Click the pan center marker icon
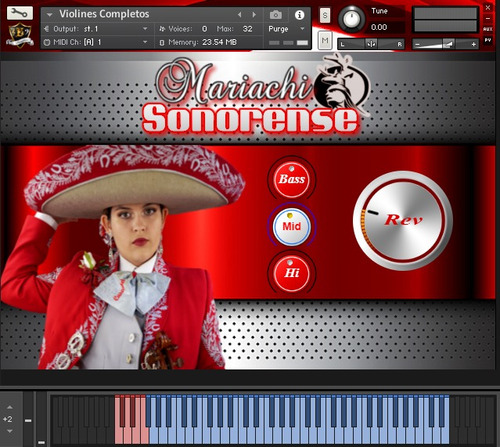The image size is (500, 447). 371,44
